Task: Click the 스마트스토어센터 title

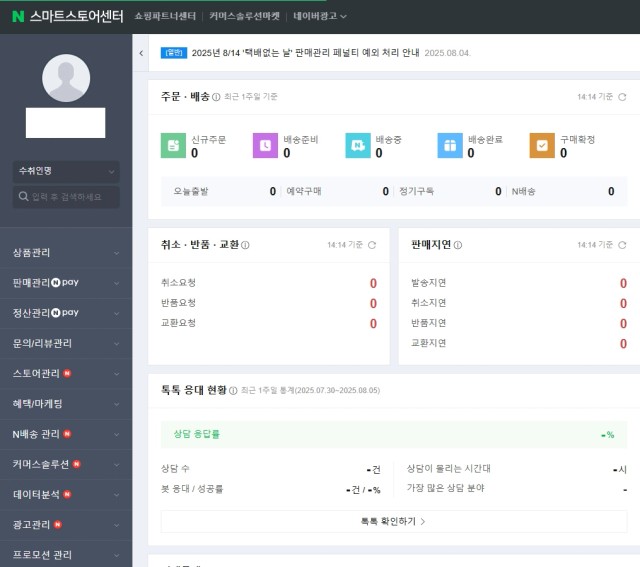Action: point(76,16)
